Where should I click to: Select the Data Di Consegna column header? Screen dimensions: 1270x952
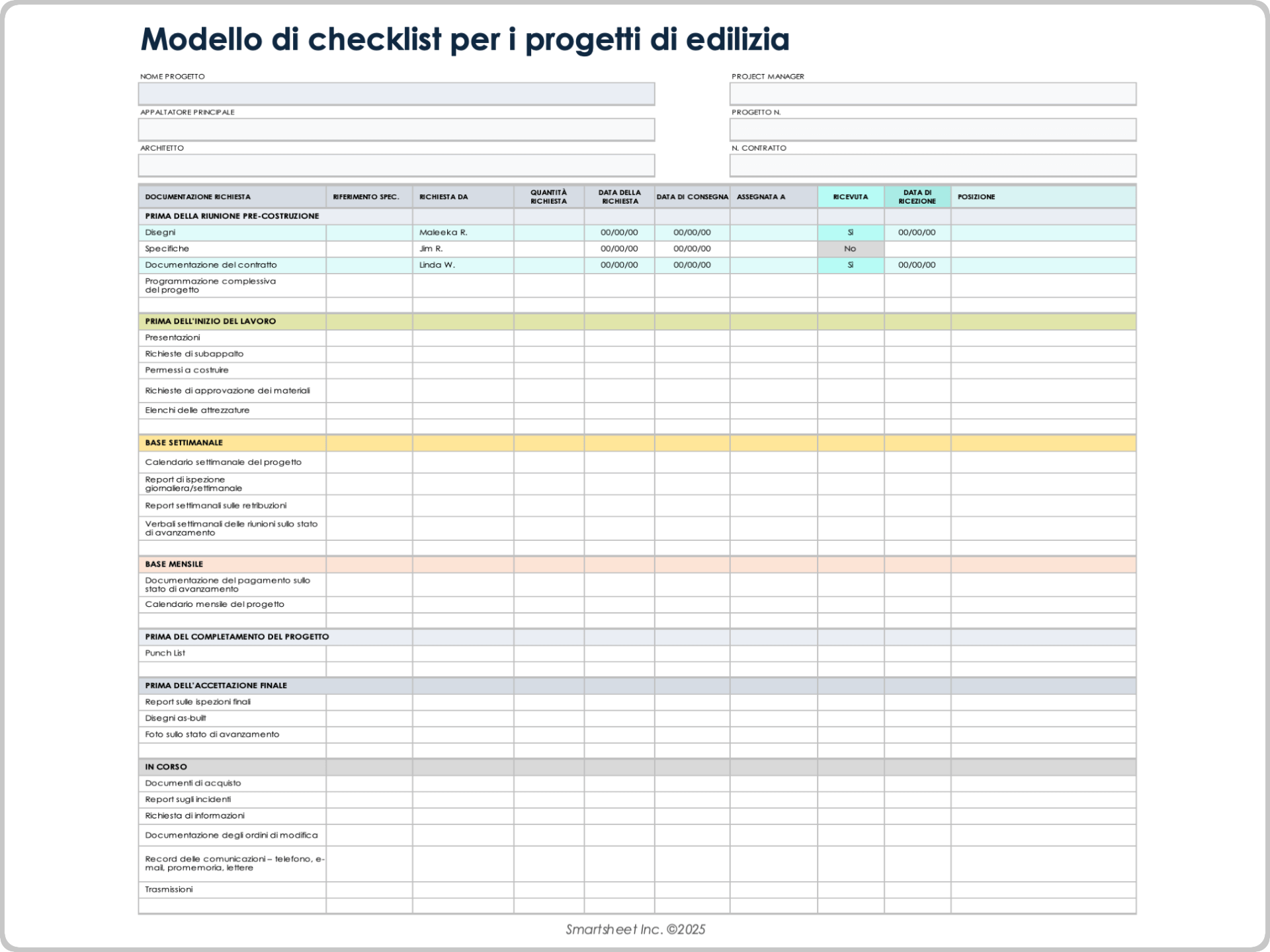click(693, 197)
